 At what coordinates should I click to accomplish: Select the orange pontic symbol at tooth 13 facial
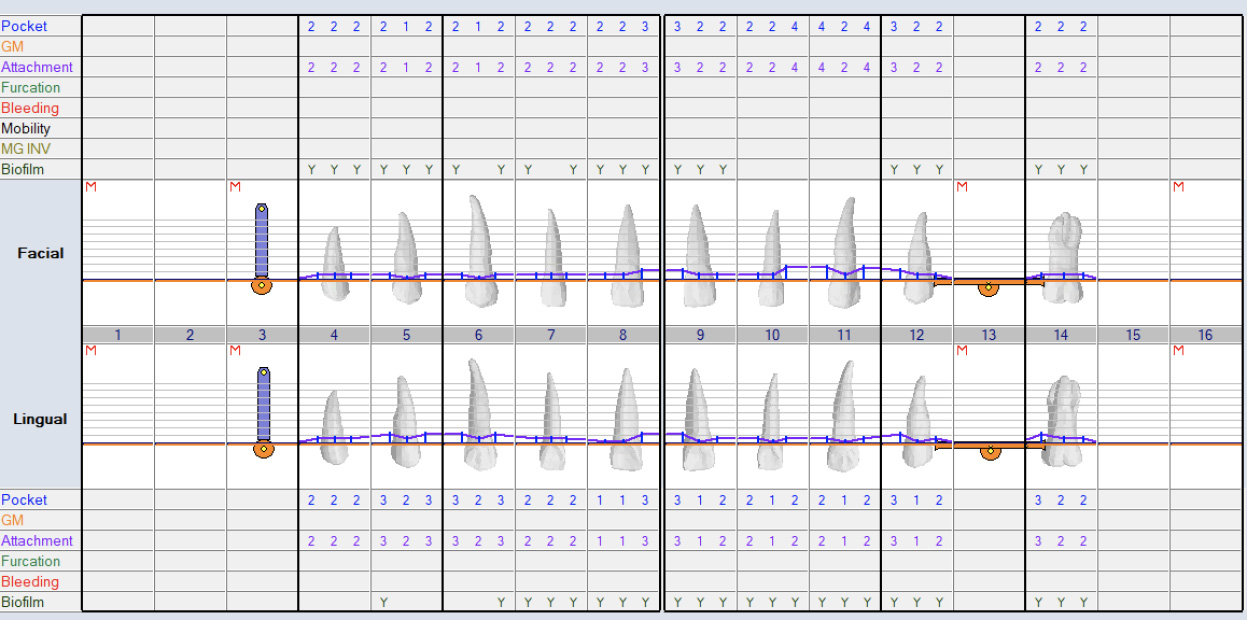[x=988, y=287]
